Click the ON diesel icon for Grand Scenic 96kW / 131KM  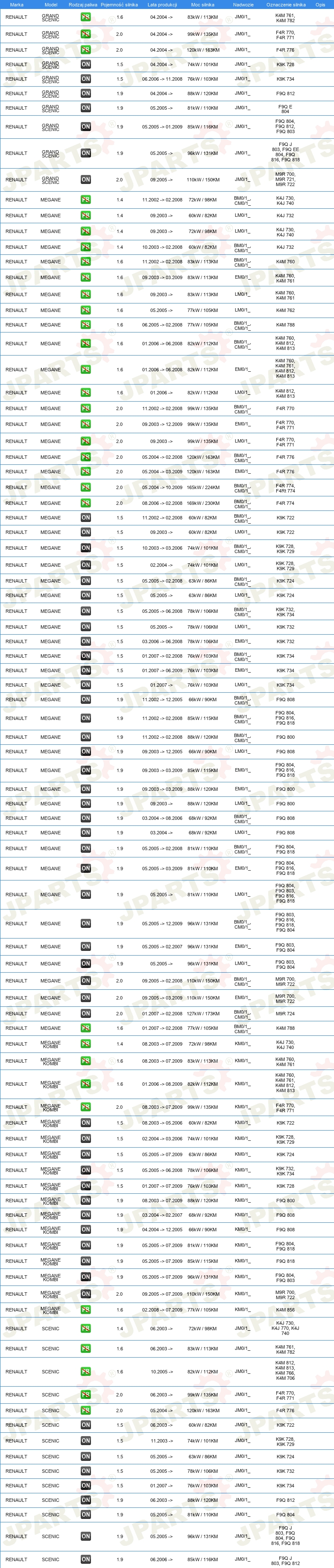86,153
